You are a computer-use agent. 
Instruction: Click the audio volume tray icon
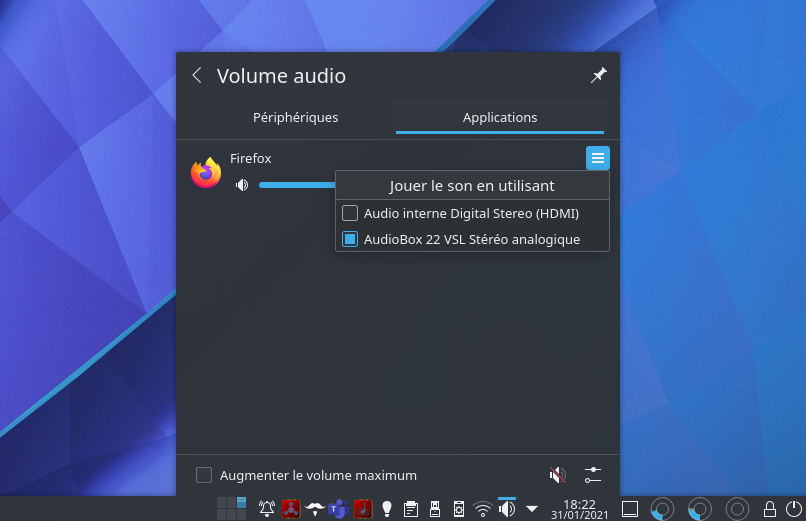coord(507,509)
